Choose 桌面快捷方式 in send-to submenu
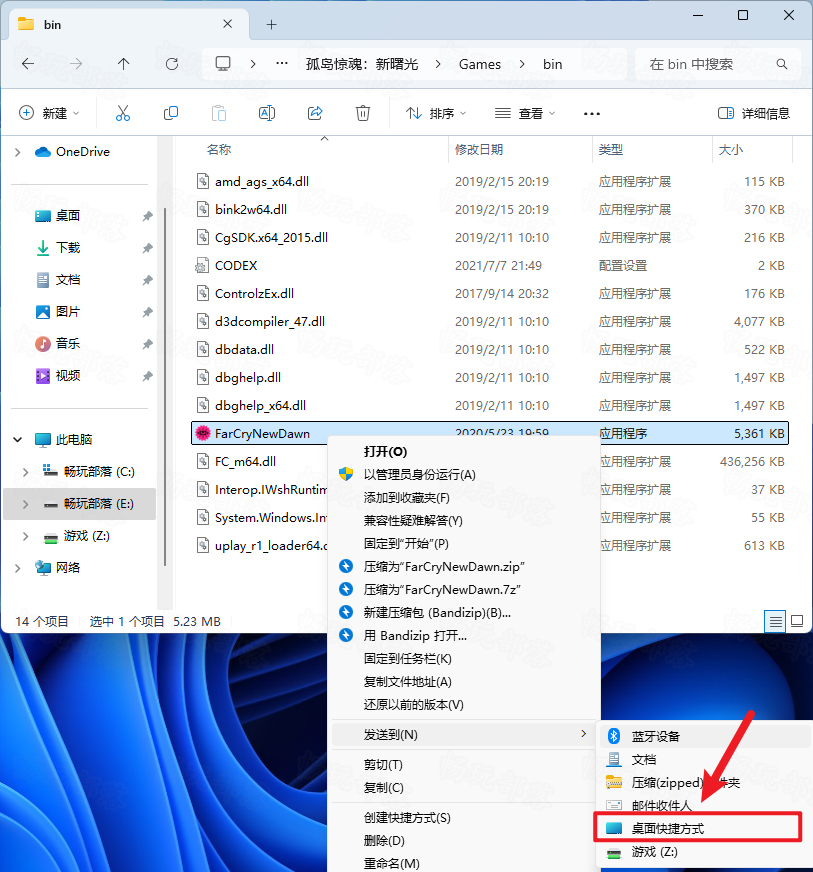The width and height of the screenshot is (813, 872). click(x=698, y=829)
